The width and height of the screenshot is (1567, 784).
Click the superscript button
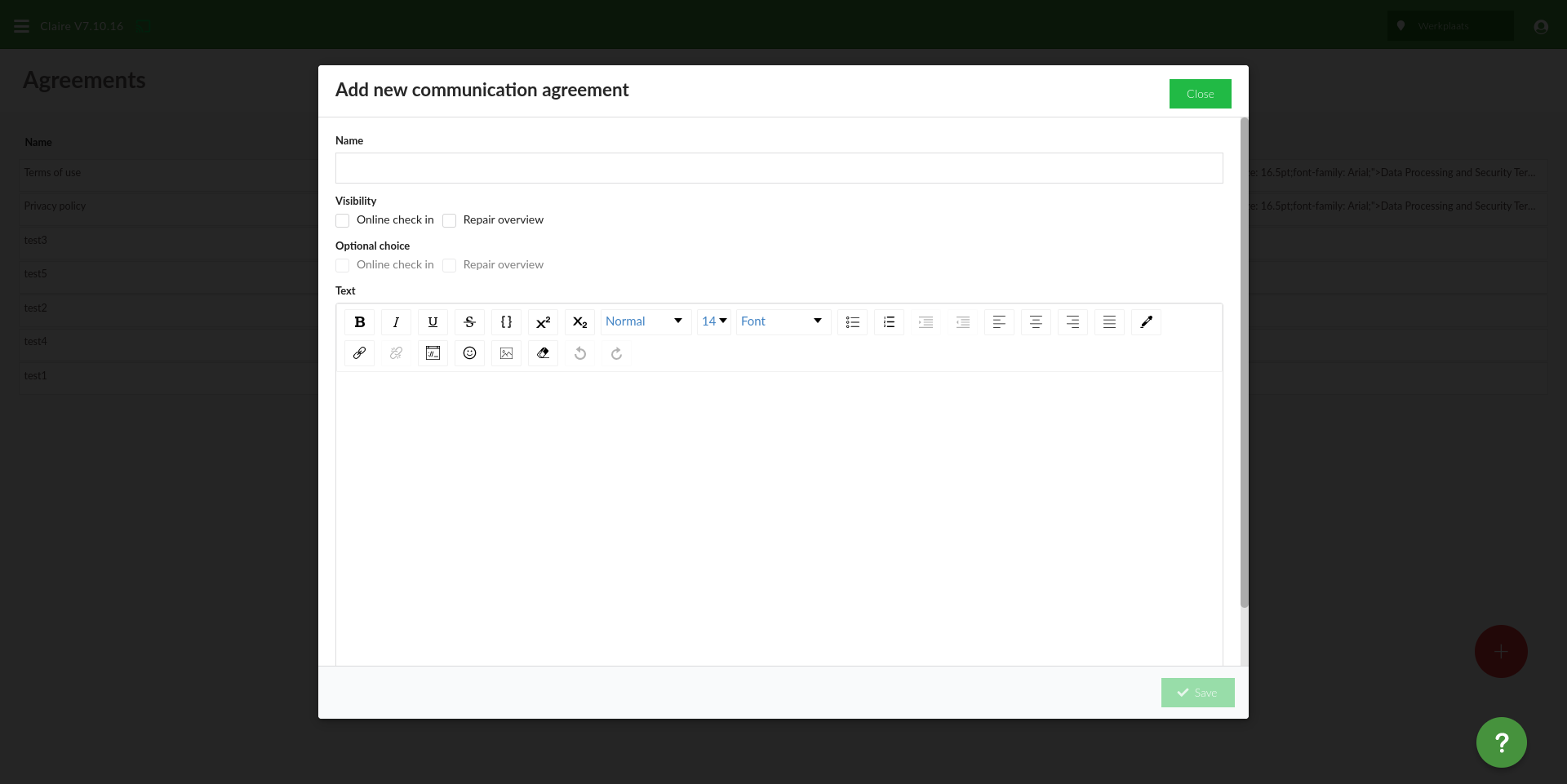(x=543, y=322)
